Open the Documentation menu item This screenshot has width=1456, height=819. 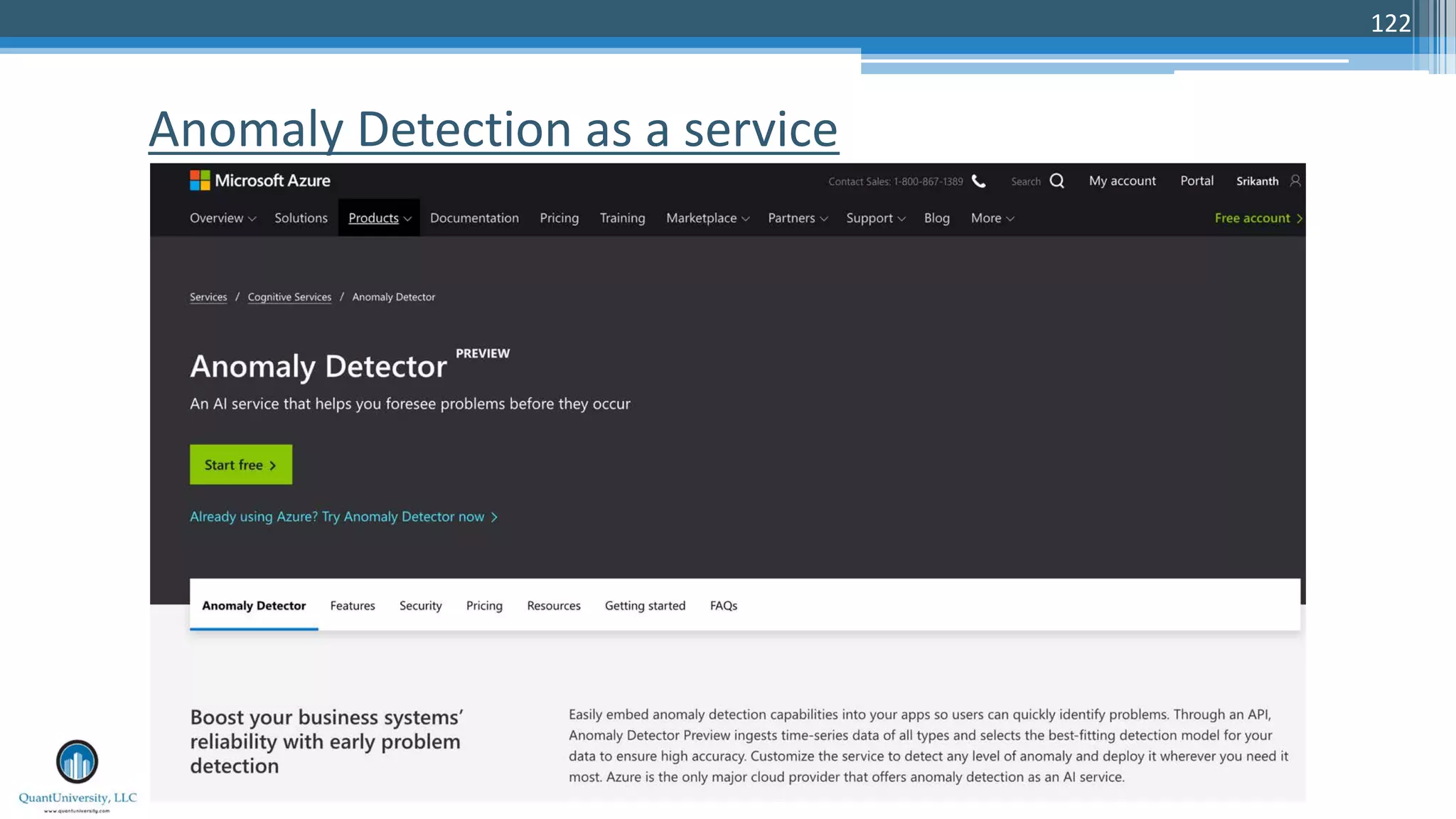474,218
